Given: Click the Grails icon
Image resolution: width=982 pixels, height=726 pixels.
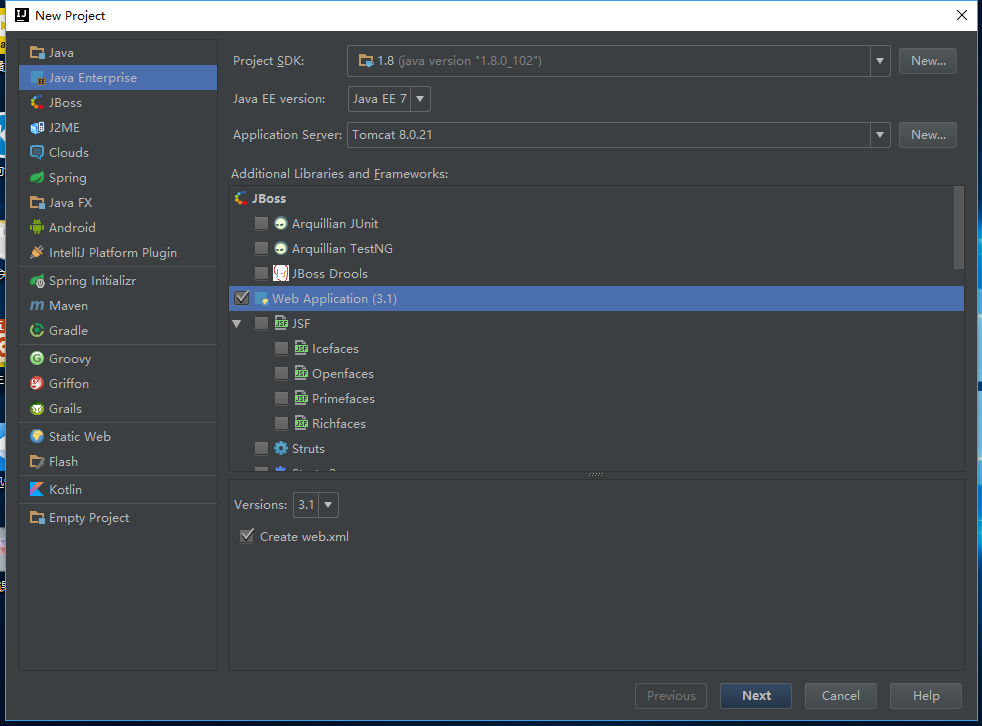Looking at the screenshot, I should tap(37, 408).
